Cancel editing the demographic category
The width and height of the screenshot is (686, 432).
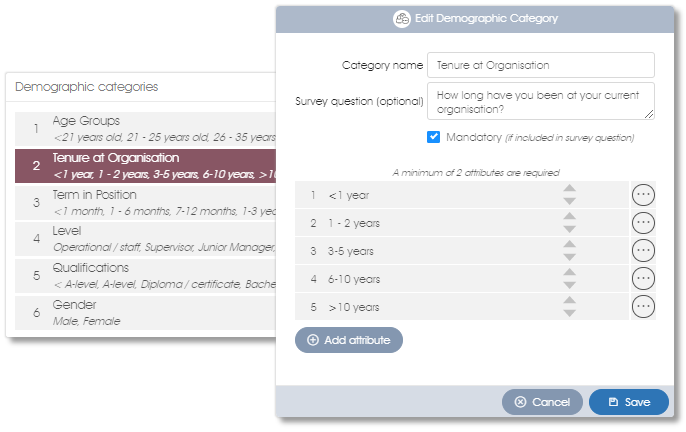(542, 402)
